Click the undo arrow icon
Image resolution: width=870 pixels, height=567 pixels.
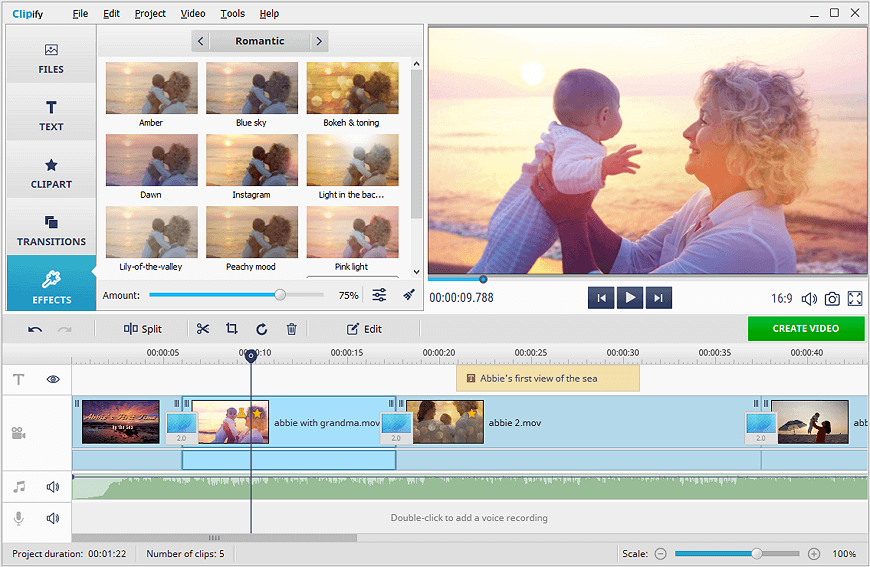pyautogui.click(x=35, y=329)
